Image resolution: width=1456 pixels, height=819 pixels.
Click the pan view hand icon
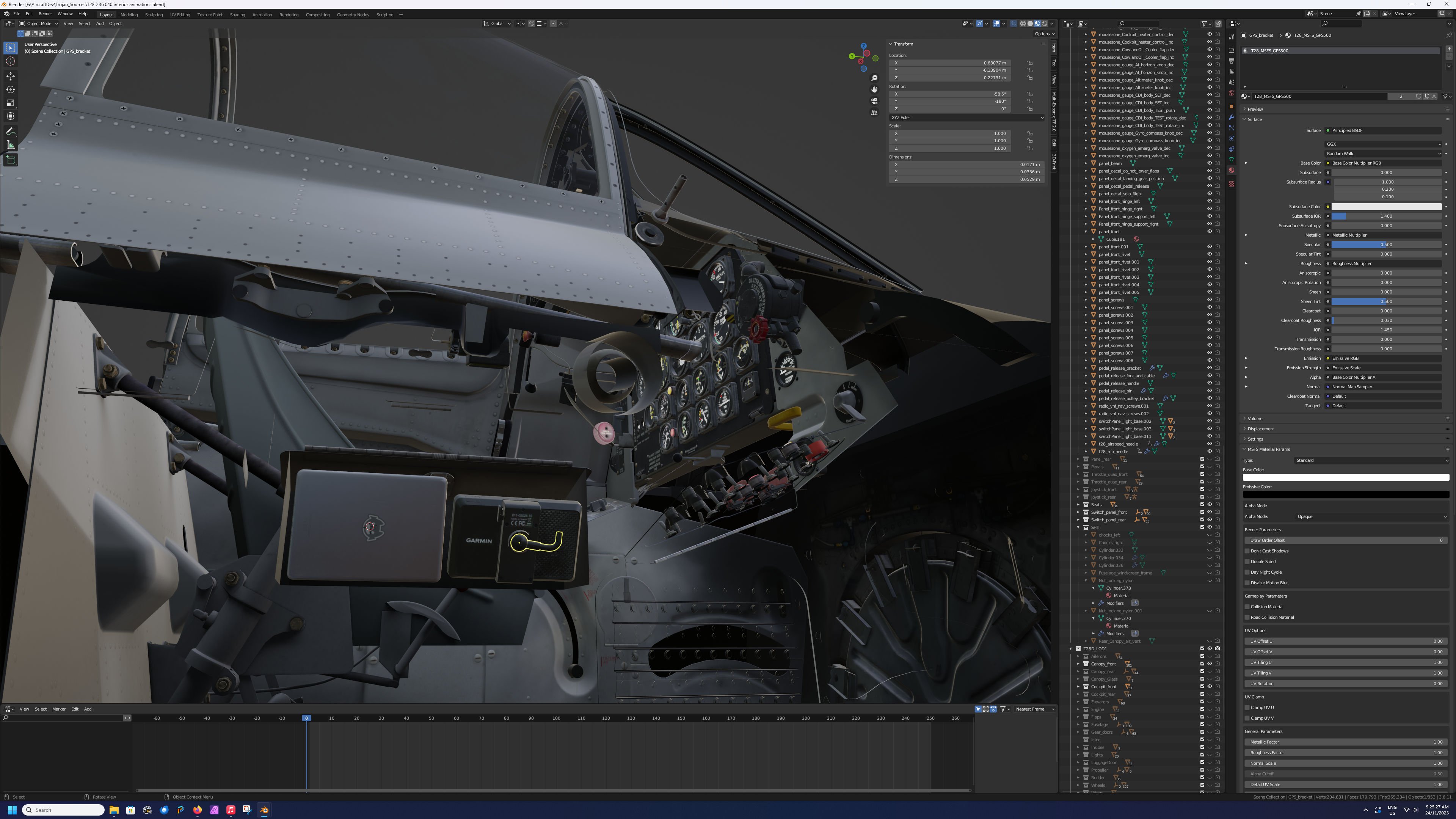pyautogui.click(x=874, y=89)
